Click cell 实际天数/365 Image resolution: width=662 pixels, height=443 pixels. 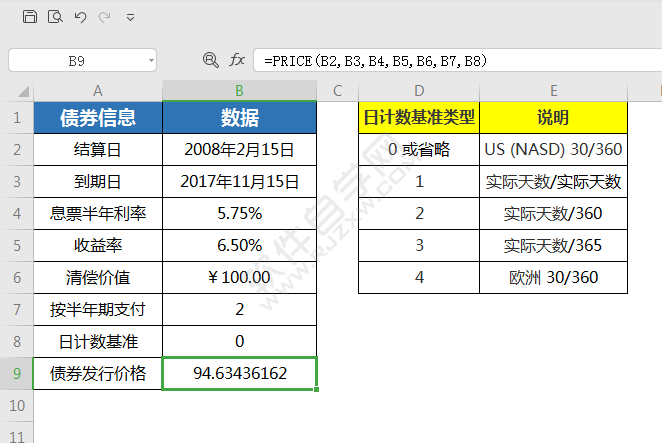click(x=553, y=245)
